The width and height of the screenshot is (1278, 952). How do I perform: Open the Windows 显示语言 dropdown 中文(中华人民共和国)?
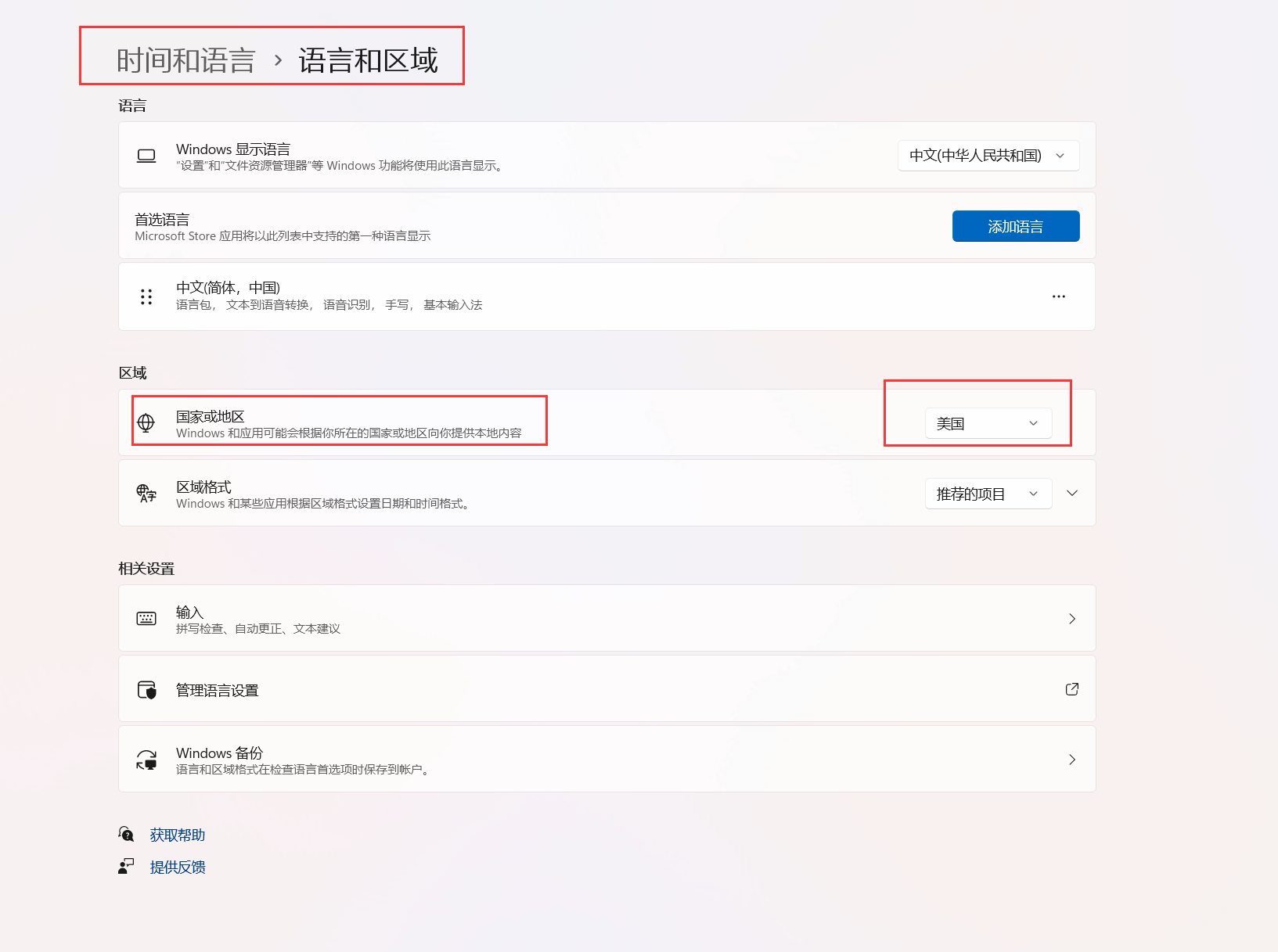pos(988,156)
